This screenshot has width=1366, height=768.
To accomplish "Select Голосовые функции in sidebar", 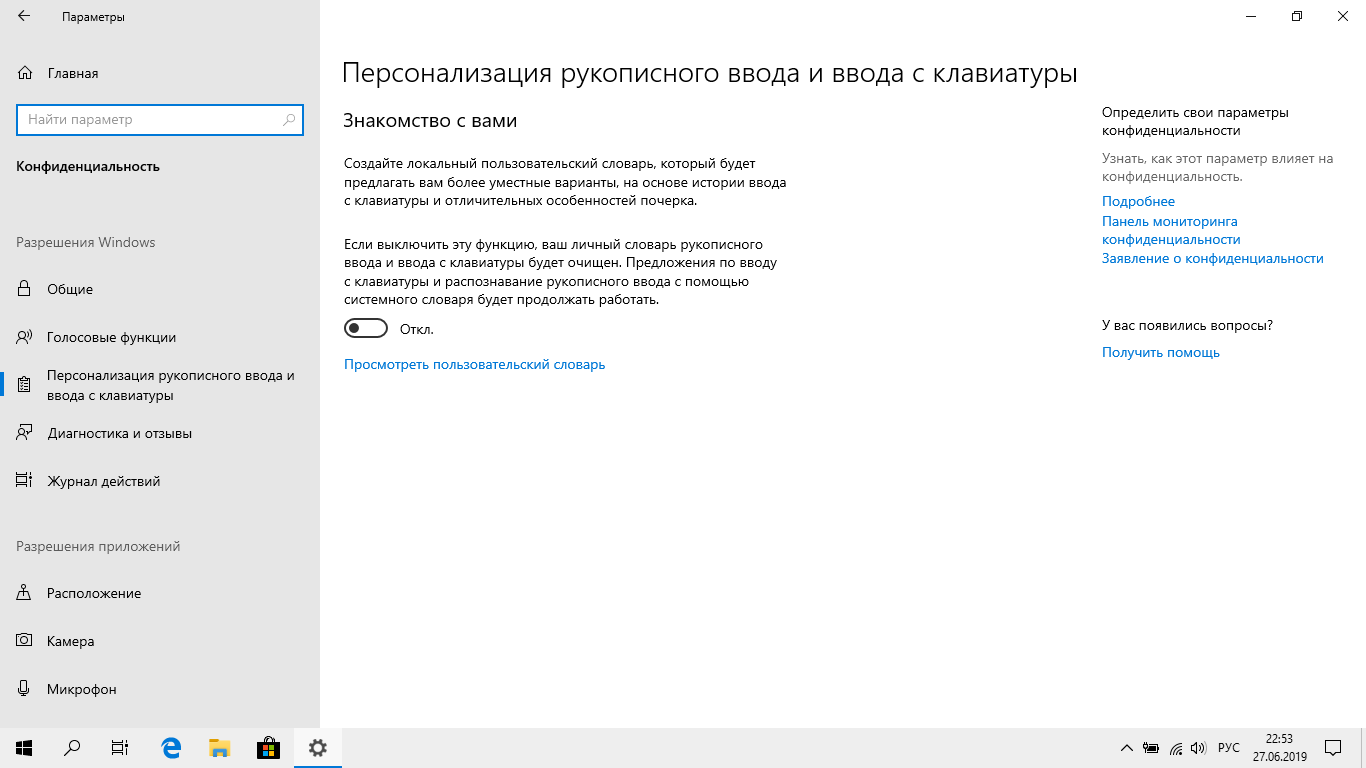I will (x=111, y=337).
